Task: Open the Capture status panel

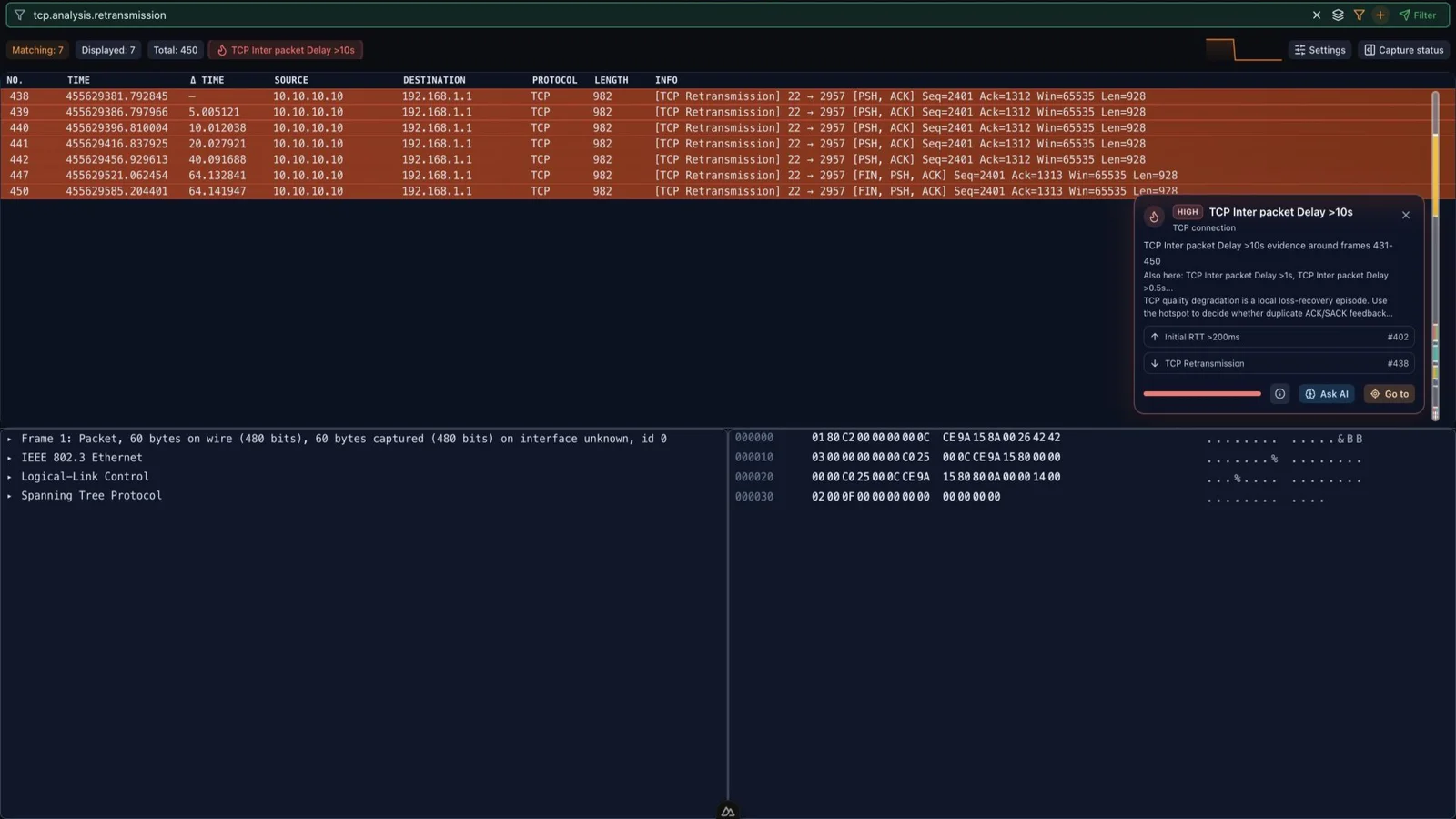Action: pos(1404,50)
